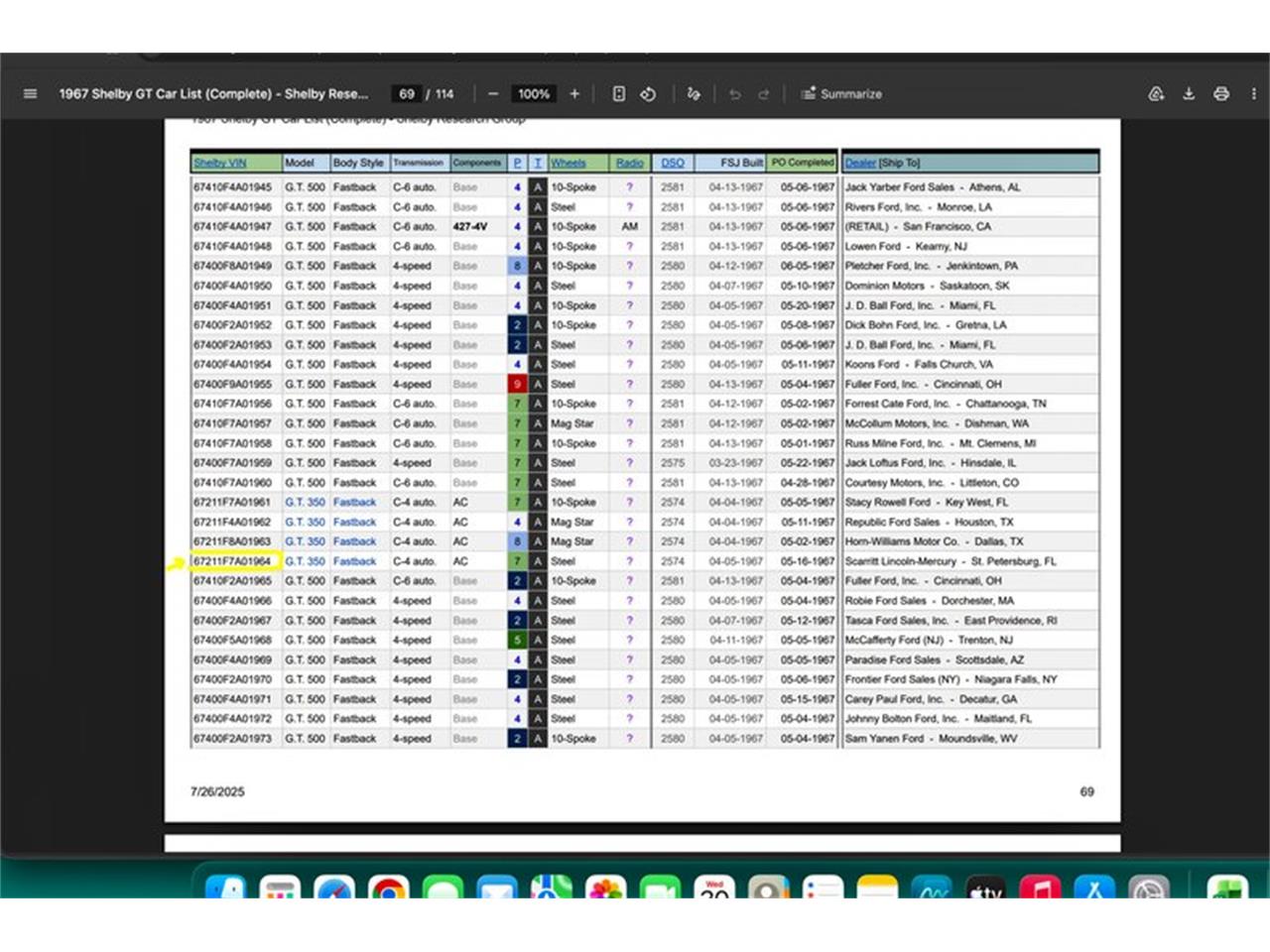Open the Radio column header link

[629, 163]
